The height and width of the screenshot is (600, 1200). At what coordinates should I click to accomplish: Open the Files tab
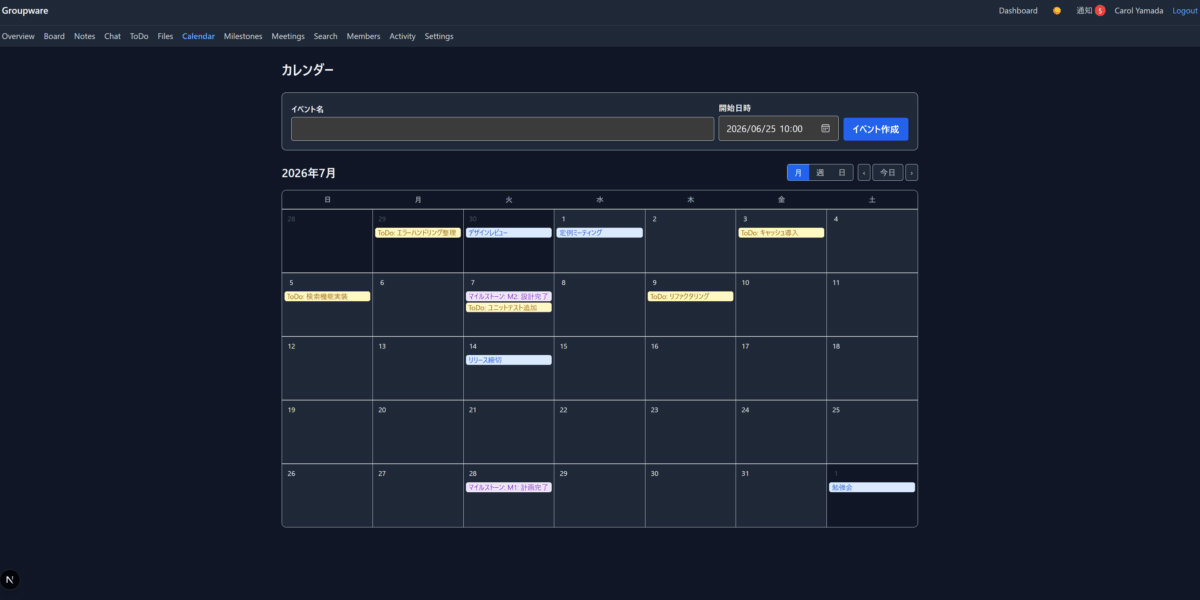(165, 36)
